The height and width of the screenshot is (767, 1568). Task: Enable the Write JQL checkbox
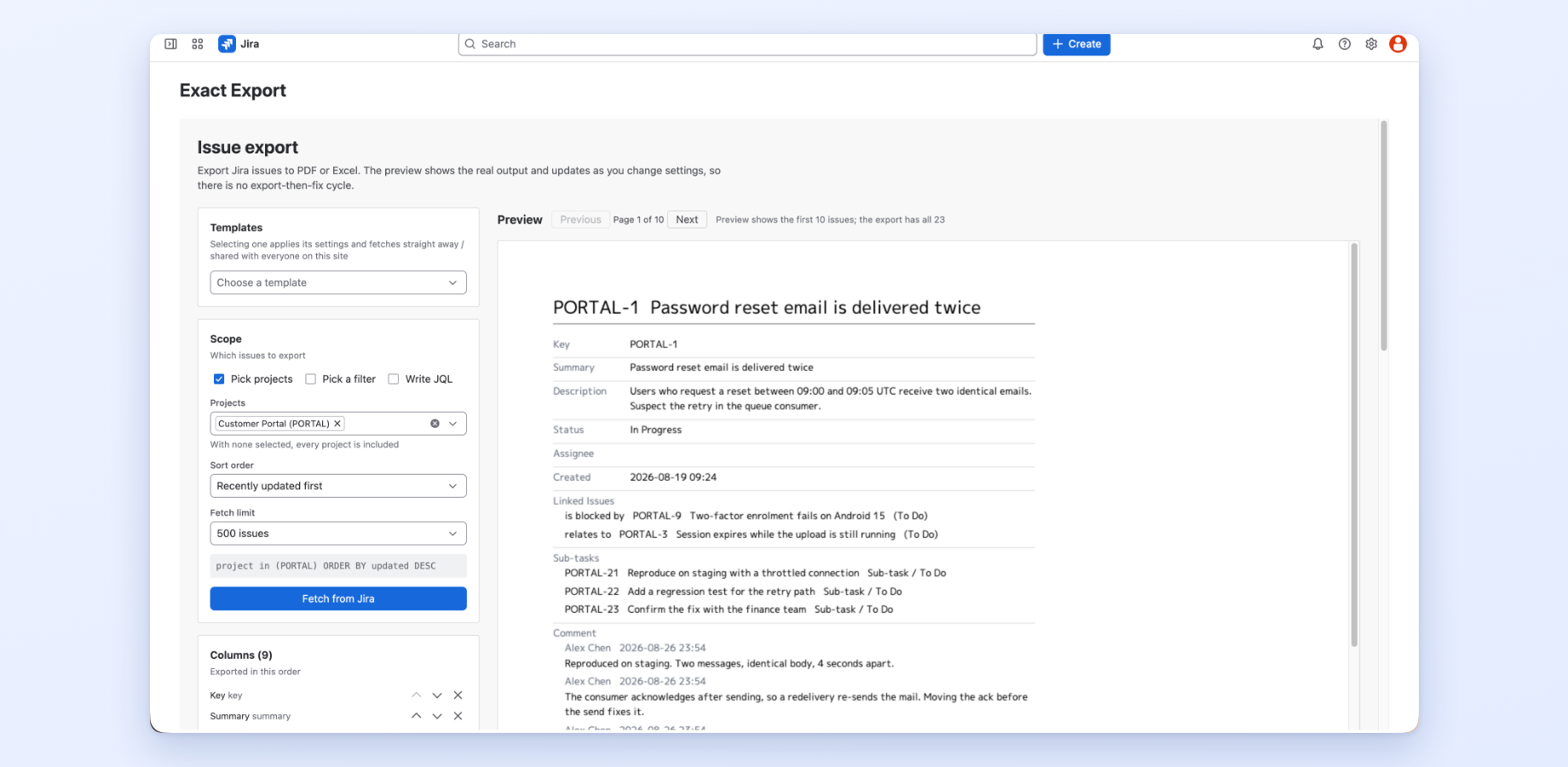(394, 379)
